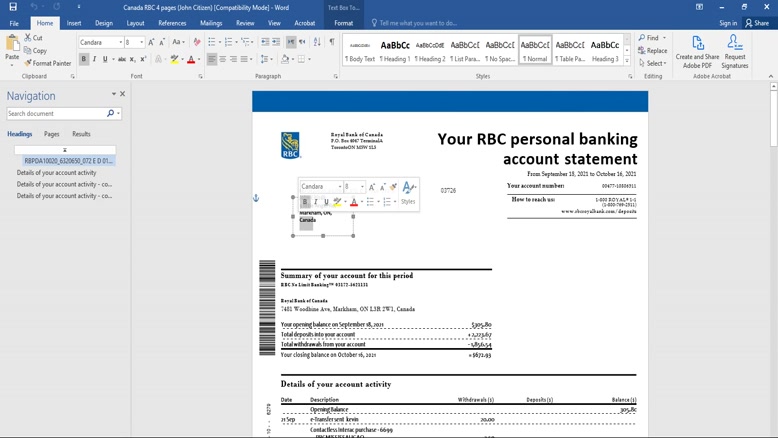The width and height of the screenshot is (778, 438).
Task: Click Create and Share Adobe PDF
Action: coord(697,51)
